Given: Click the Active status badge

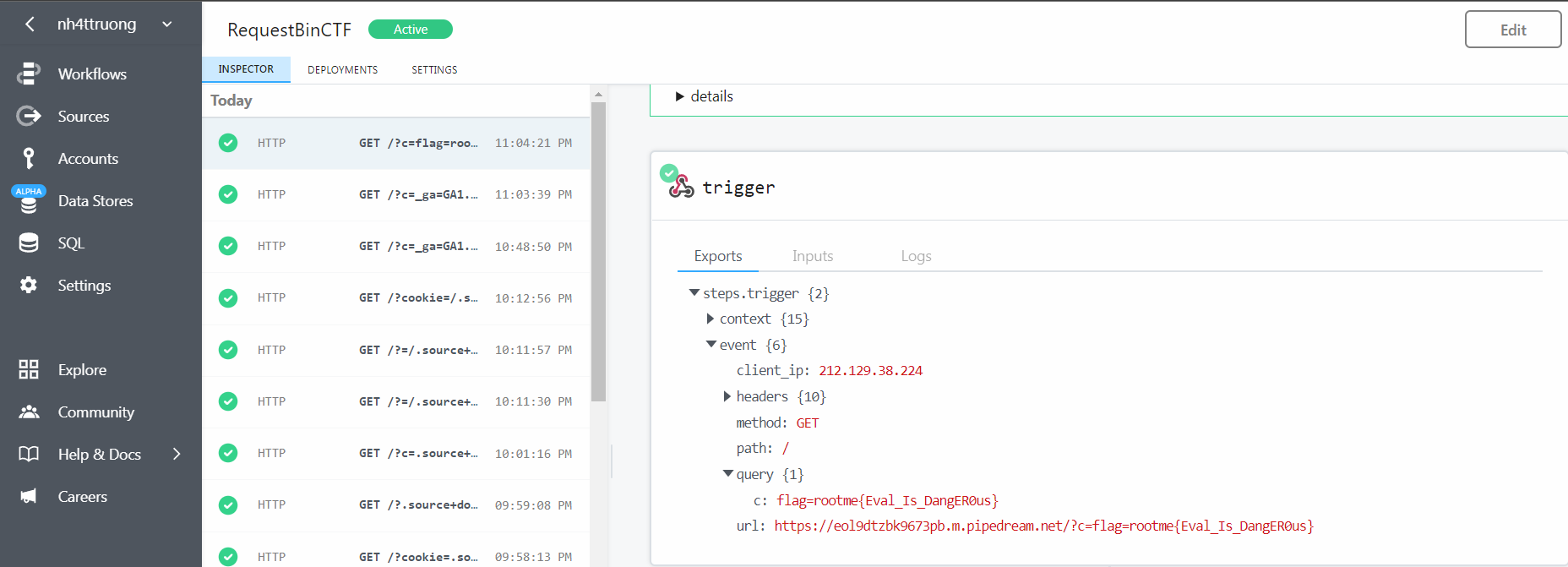Looking at the screenshot, I should pyautogui.click(x=411, y=30).
